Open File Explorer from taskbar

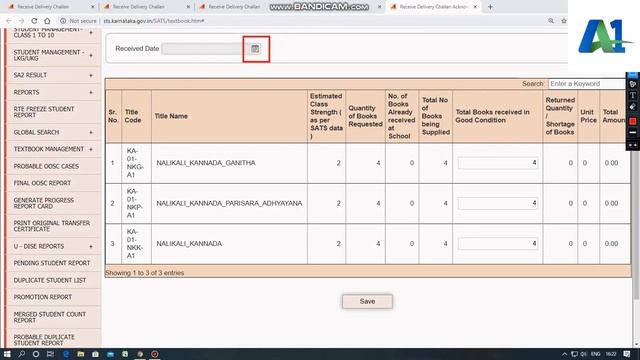(80, 354)
